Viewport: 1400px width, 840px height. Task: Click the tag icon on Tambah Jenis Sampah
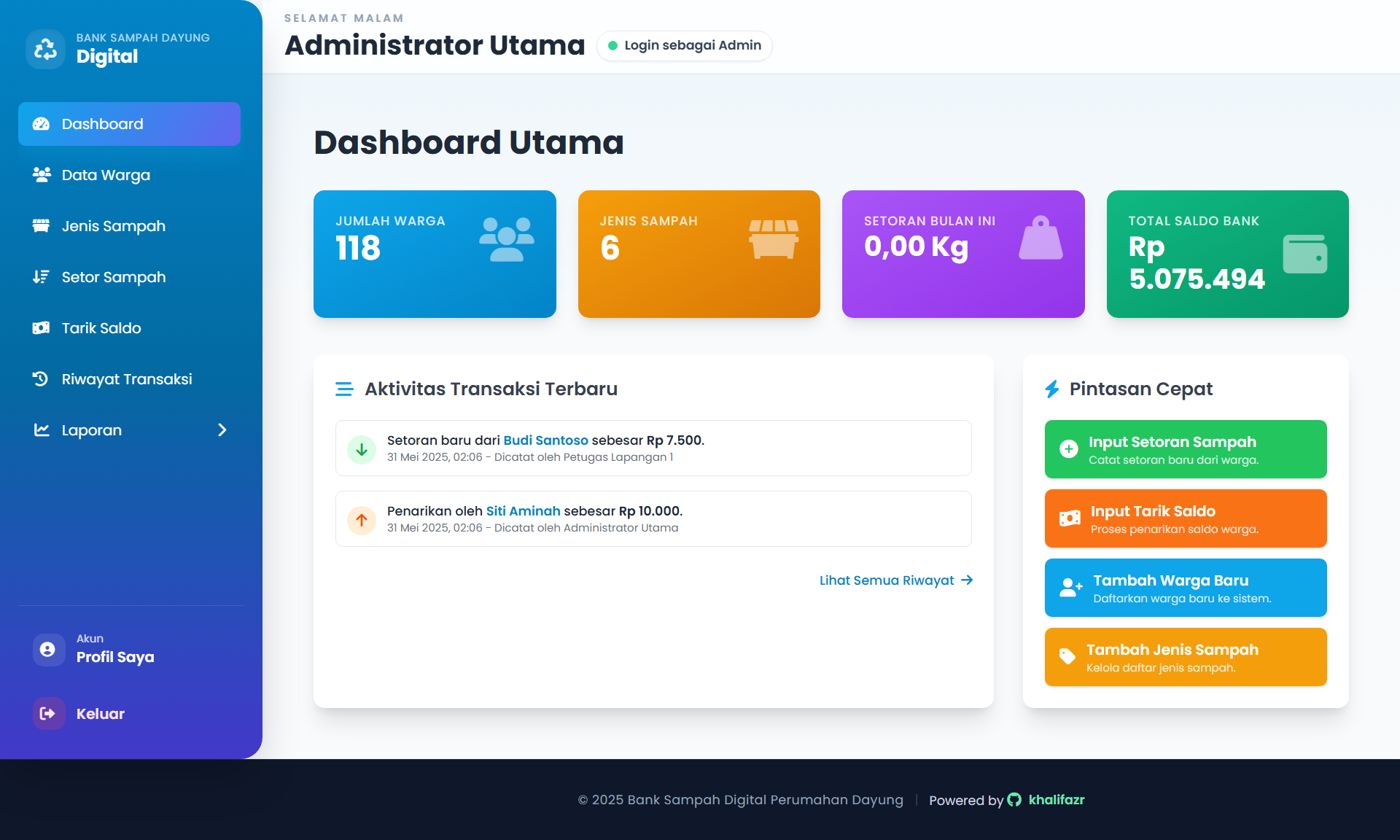pos(1067,657)
